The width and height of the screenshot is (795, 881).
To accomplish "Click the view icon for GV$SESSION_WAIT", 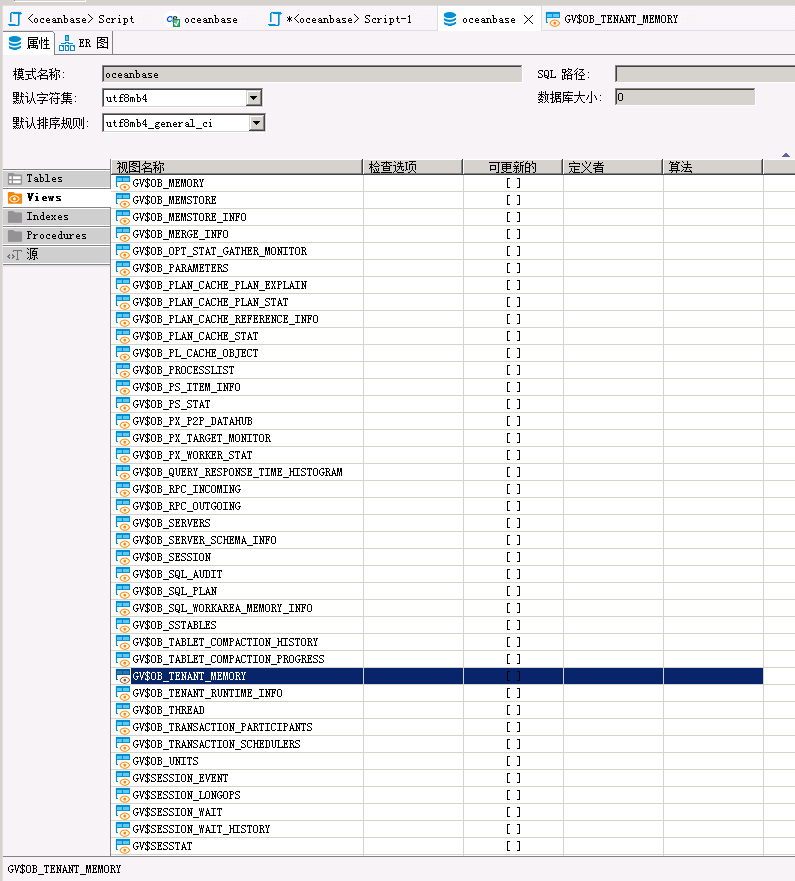I will coord(122,812).
